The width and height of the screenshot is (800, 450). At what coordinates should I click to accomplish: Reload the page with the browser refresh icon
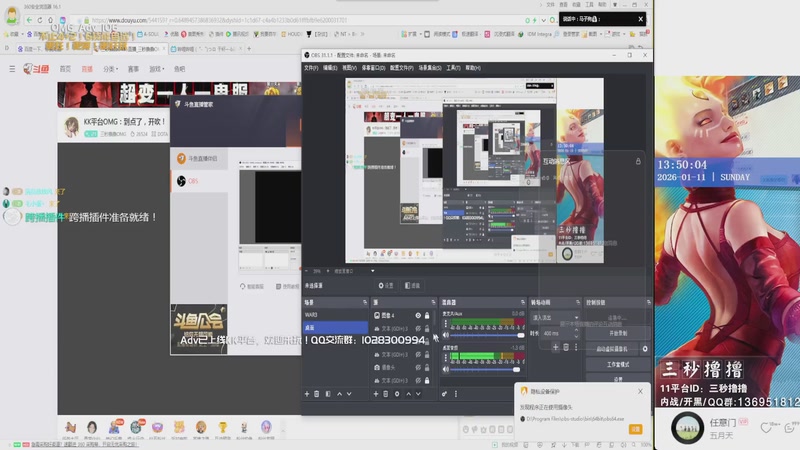click(40, 20)
